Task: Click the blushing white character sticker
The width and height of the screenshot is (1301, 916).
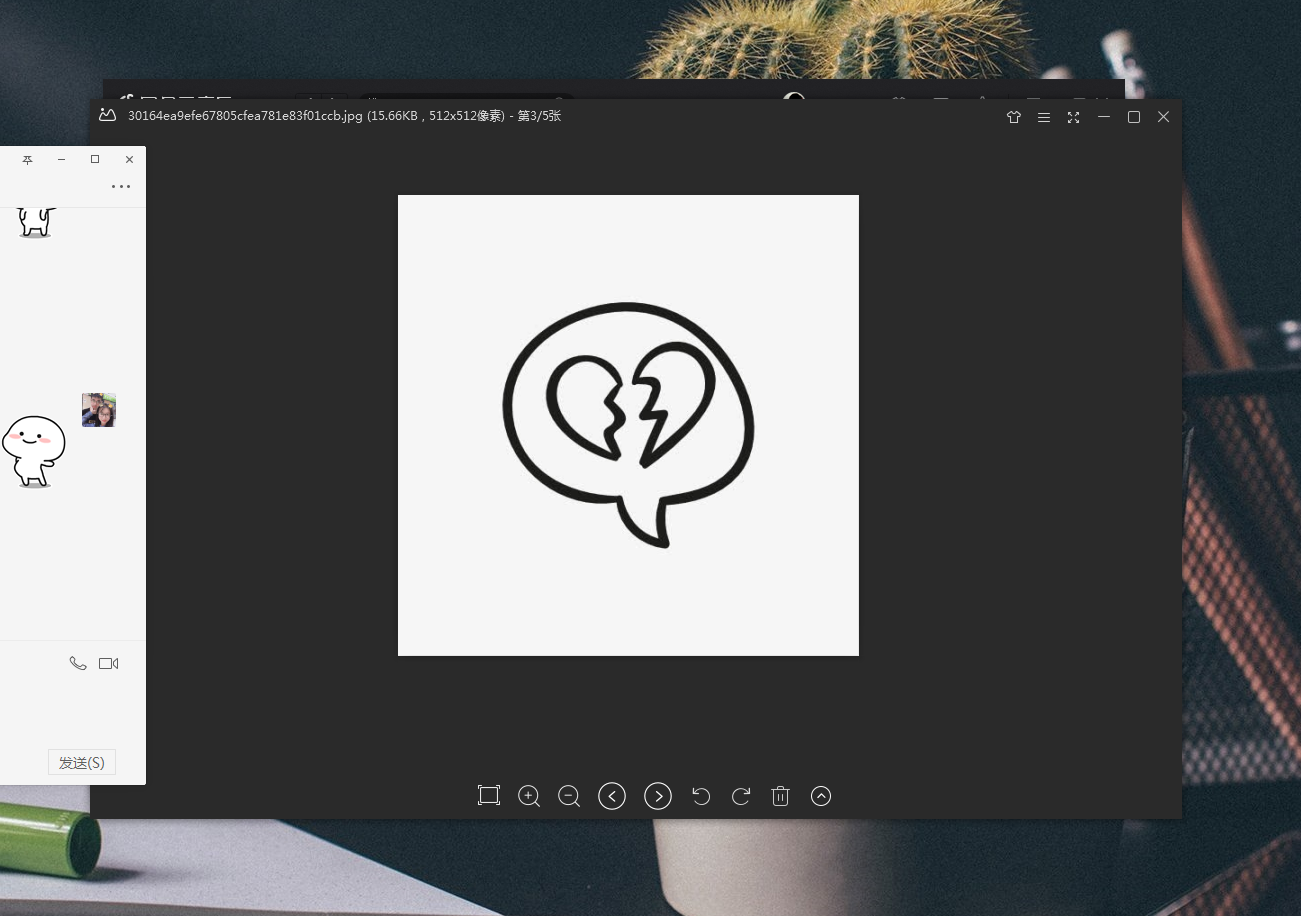Action: [x=33, y=452]
